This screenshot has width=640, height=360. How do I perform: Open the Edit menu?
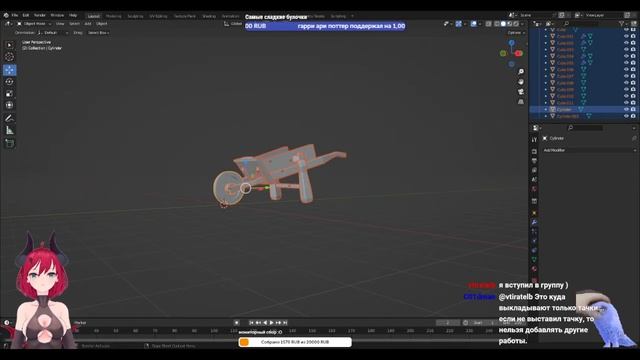pos(26,15)
